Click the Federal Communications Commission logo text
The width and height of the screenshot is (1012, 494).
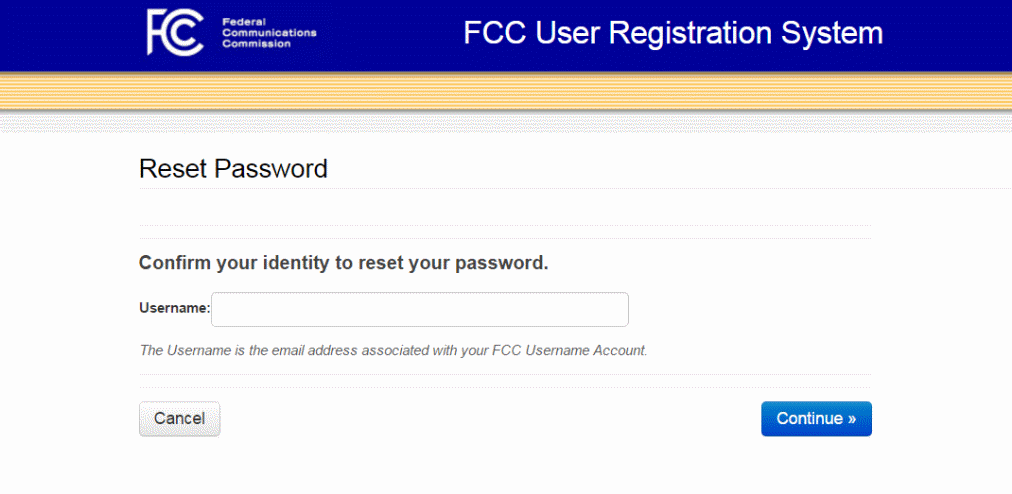(268, 32)
